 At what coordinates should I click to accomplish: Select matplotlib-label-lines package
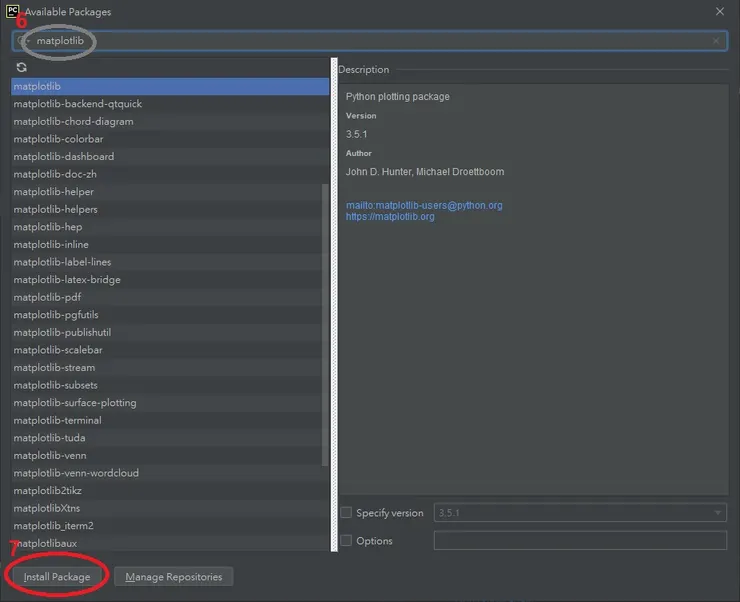(x=170, y=262)
